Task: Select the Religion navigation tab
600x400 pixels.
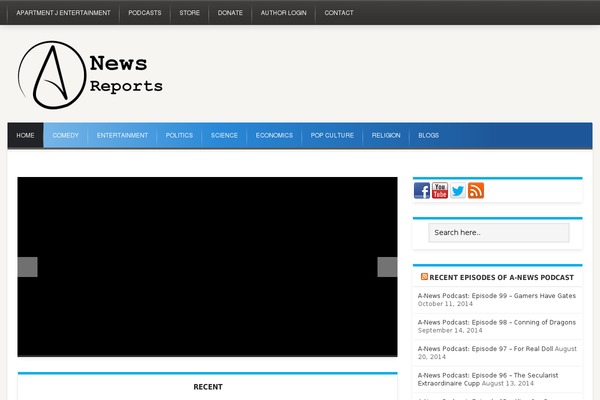Action: point(386,136)
